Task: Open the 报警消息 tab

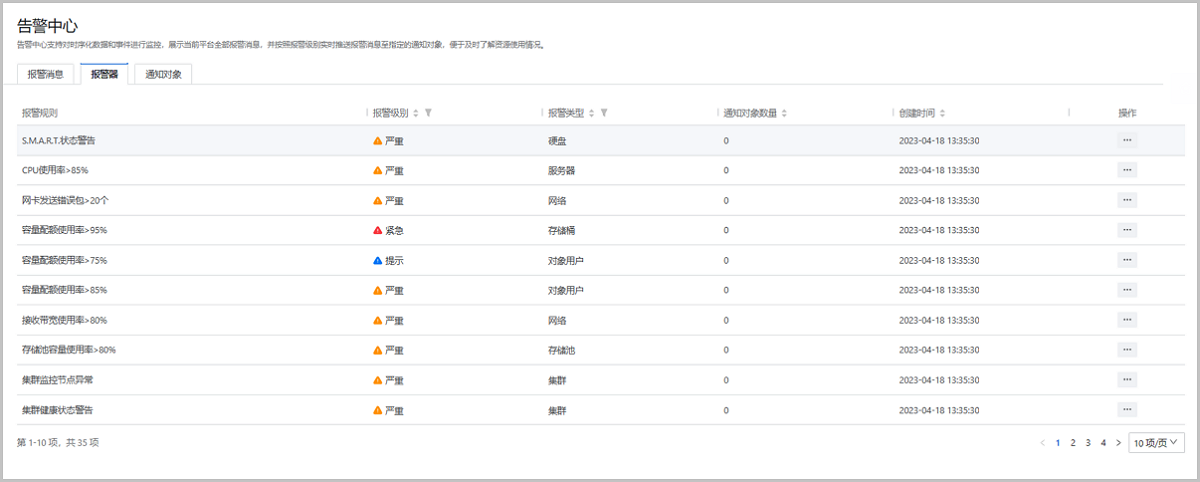Action: (x=46, y=74)
